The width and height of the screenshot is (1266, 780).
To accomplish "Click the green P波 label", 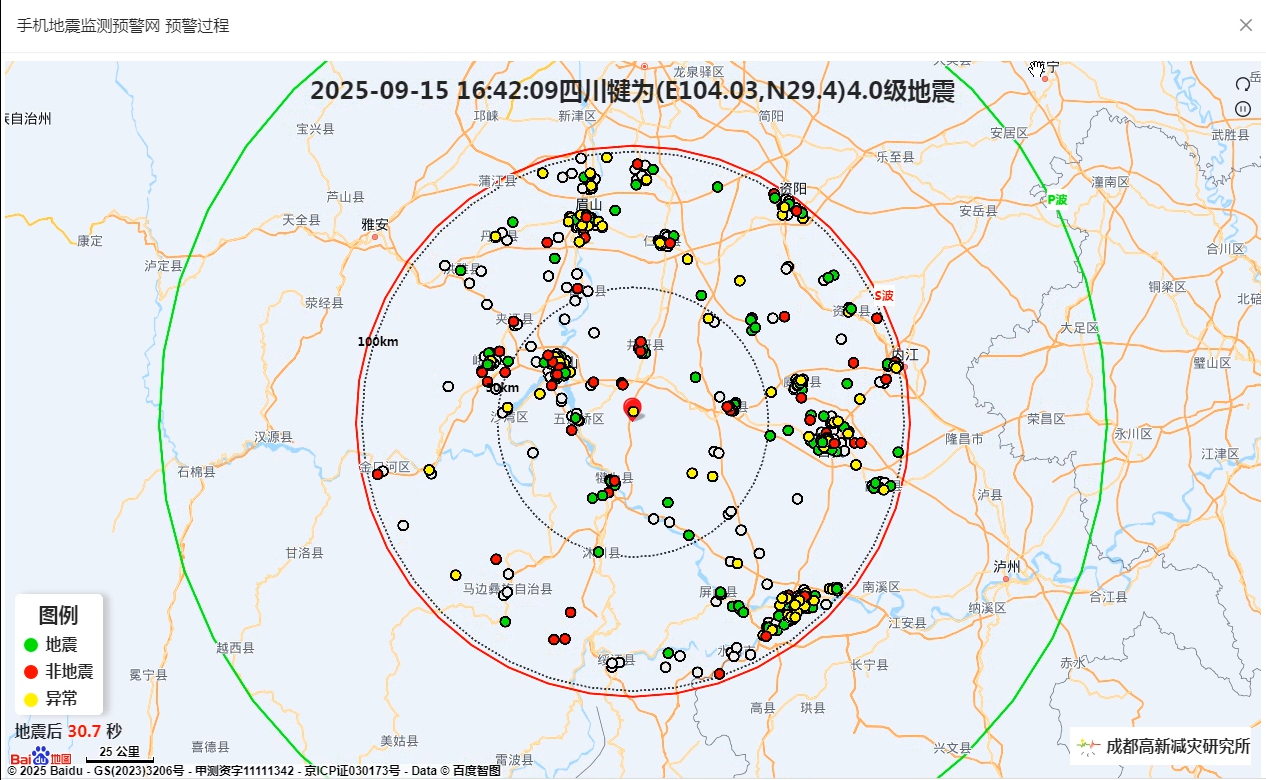I will tap(1056, 200).
